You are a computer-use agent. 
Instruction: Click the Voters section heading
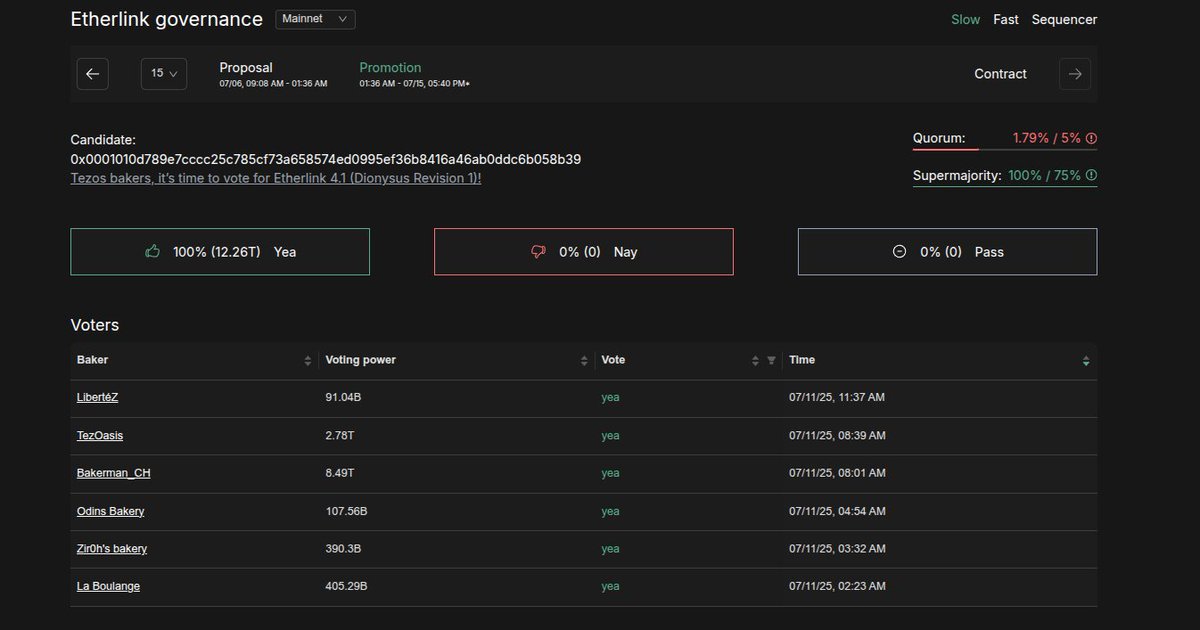point(95,325)
